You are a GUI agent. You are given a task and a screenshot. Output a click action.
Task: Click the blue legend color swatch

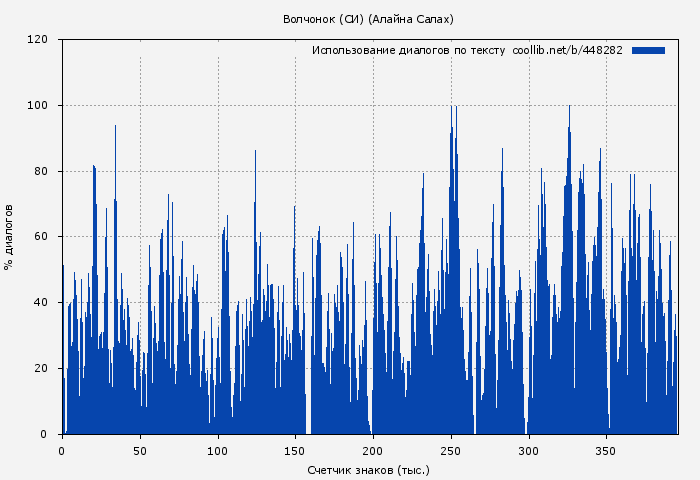648,50
